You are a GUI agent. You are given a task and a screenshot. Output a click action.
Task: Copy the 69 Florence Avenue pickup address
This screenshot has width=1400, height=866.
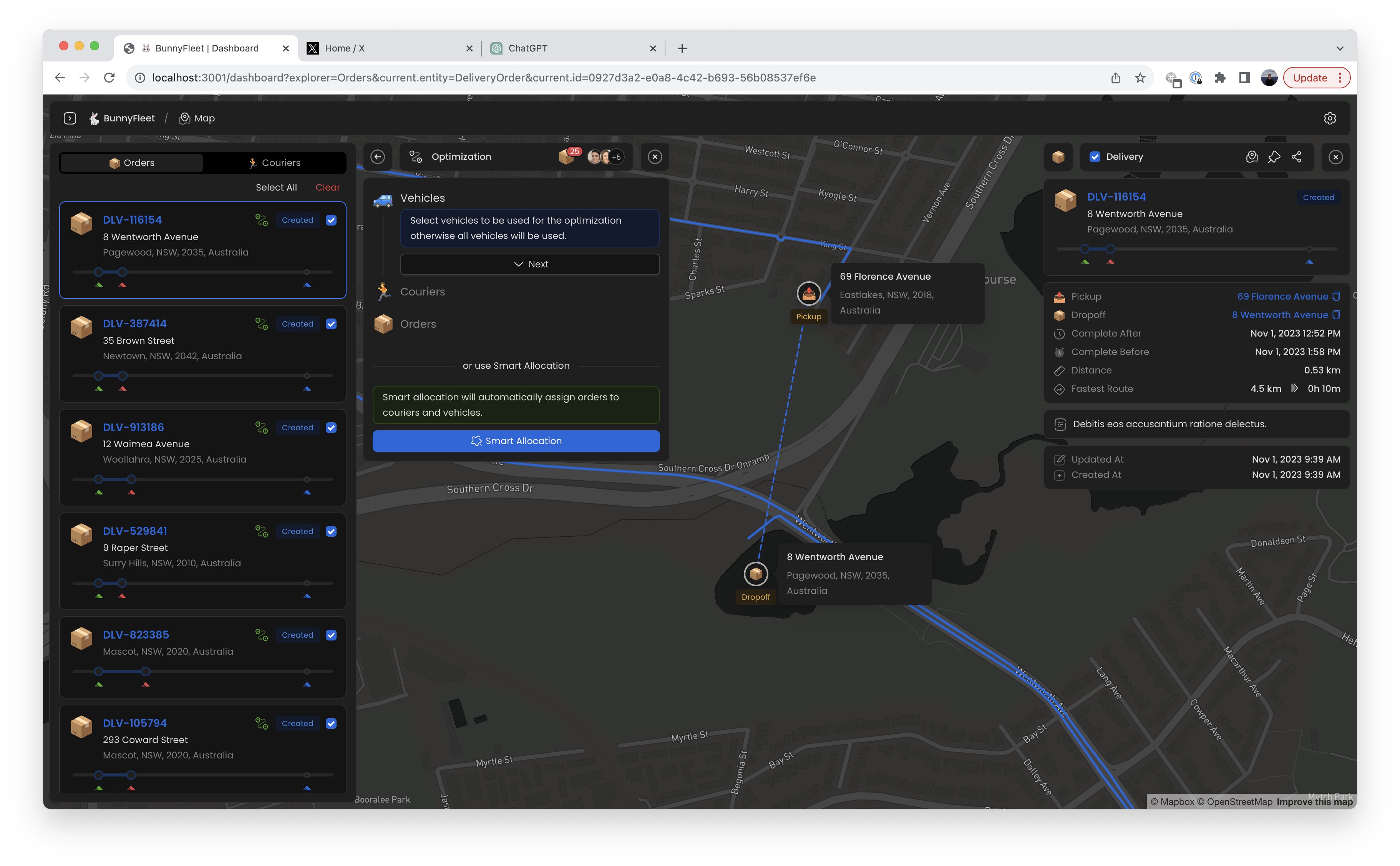coord(1337,297)
